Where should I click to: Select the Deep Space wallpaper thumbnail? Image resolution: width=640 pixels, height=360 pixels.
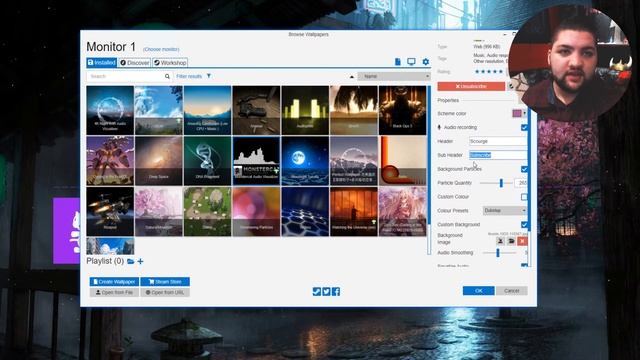point(158,161)
